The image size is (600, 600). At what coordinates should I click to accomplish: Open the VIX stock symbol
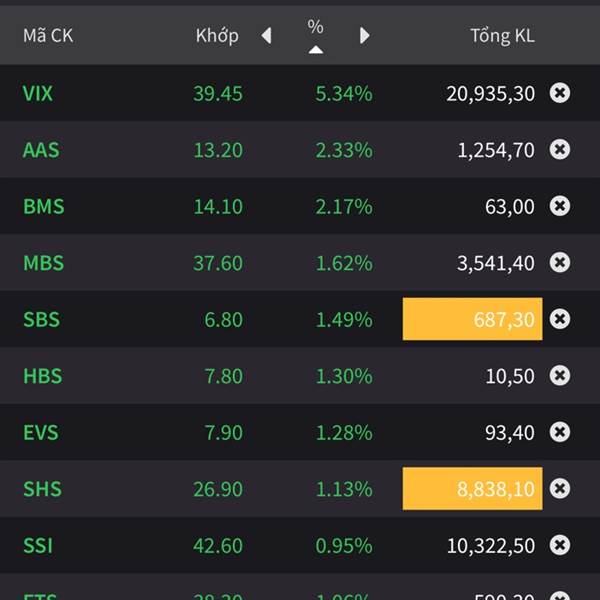38,93
